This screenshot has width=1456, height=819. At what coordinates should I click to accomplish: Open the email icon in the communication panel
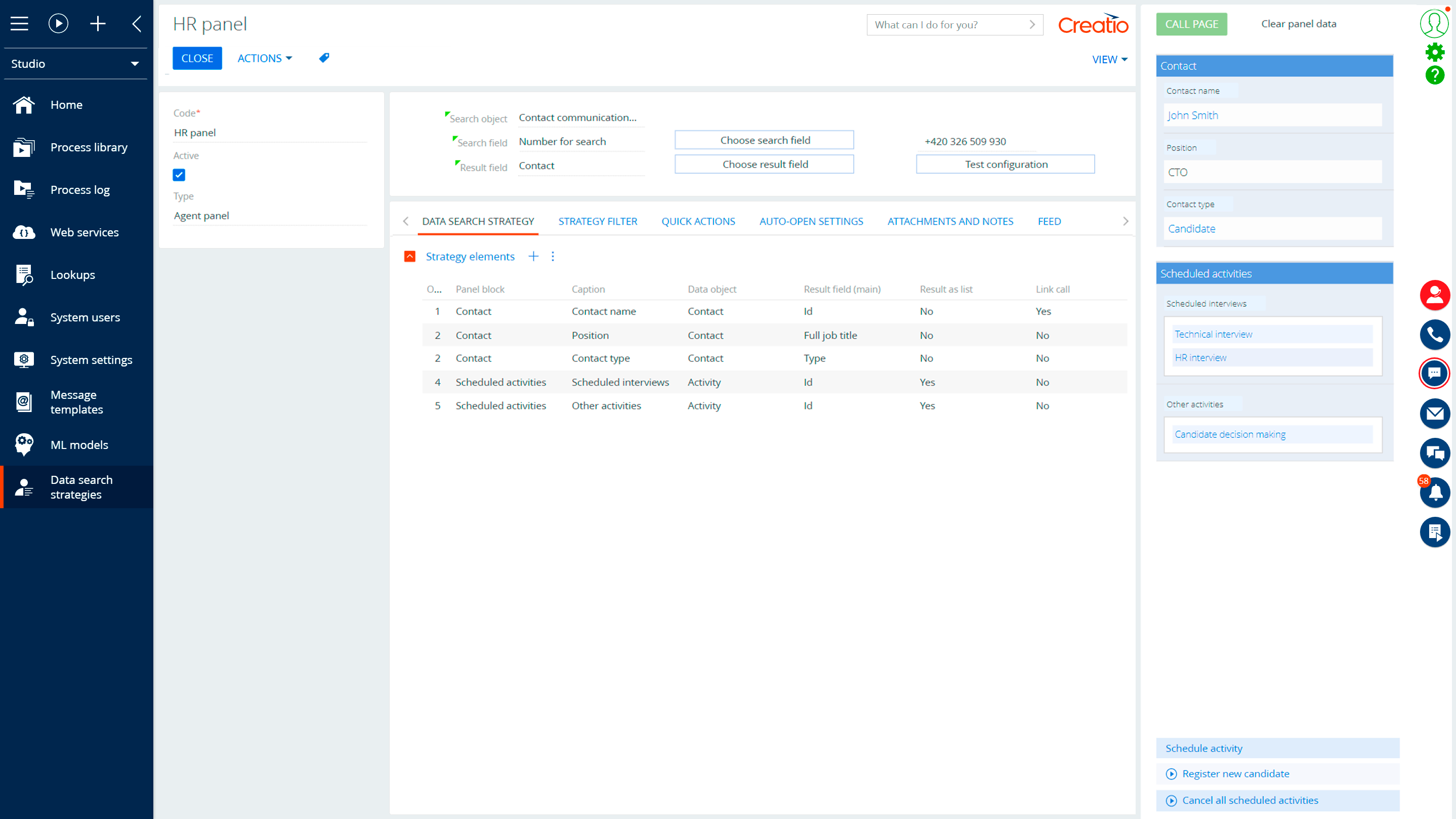1435,414
